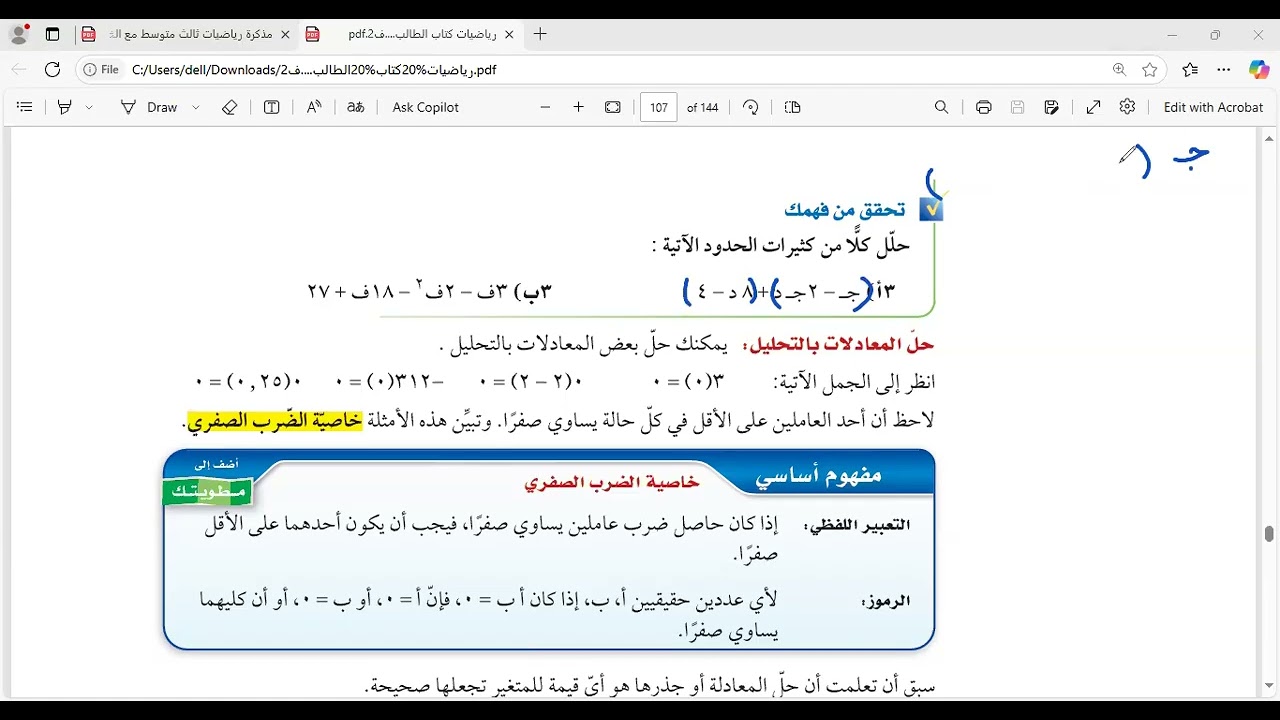The image size is (1280, 720).
Task: Click the Save icon
Action: (1018, 107)
